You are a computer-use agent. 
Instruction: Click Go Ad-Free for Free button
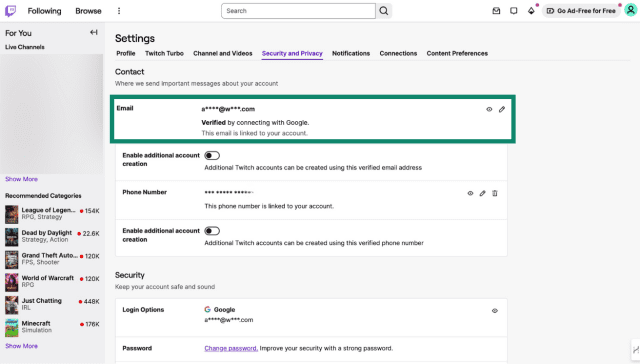[x=581, y=11]
